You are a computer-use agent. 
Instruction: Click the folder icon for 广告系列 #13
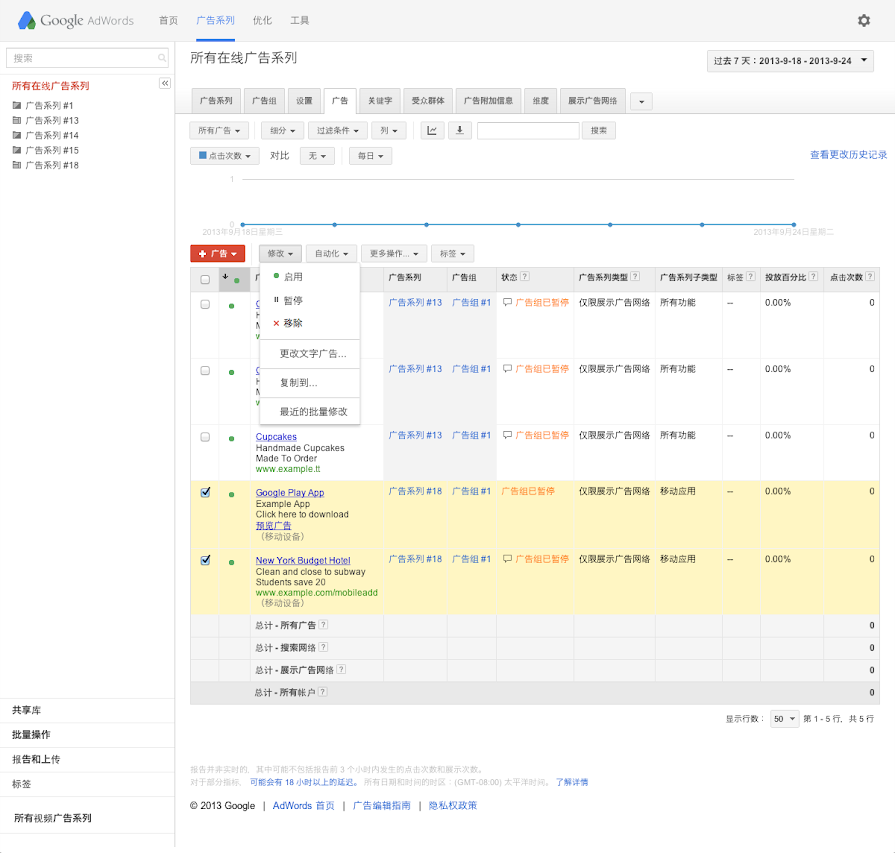(16, 120)
